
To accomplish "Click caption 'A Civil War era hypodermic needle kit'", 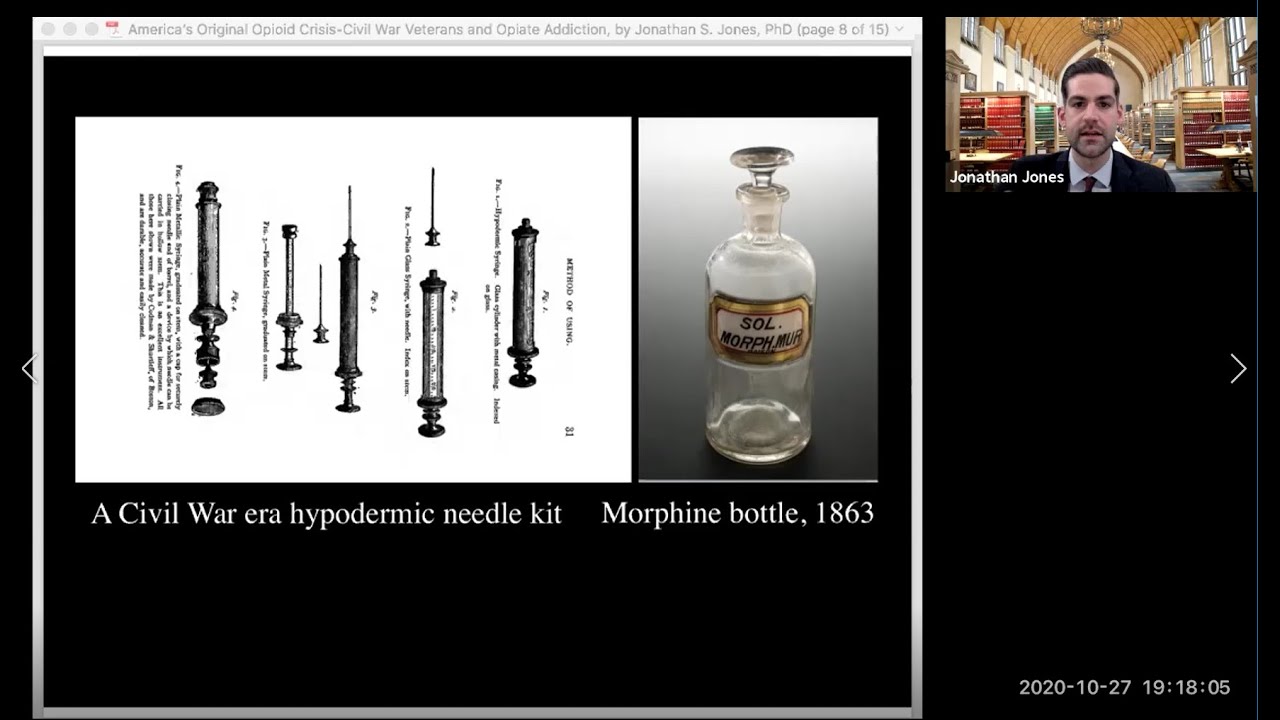I will coord(326,514).
